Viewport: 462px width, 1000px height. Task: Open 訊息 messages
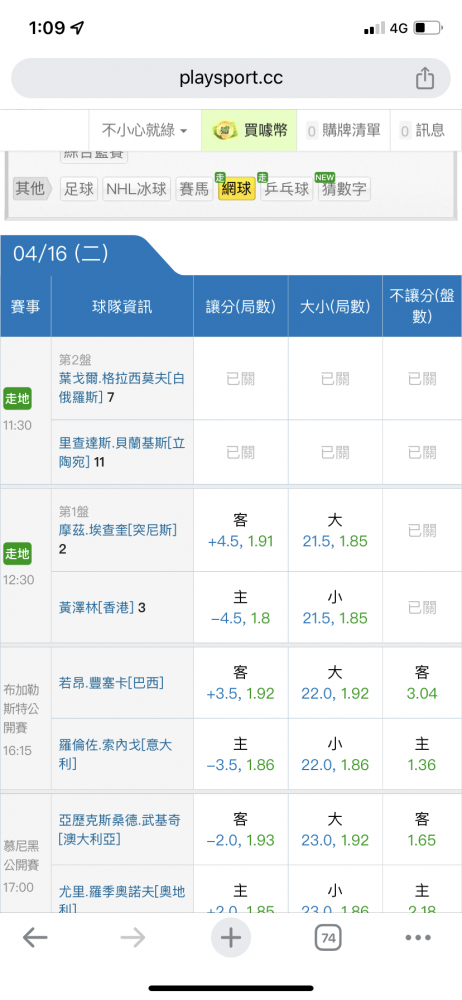pyautogui.click(x=424, y=131)
